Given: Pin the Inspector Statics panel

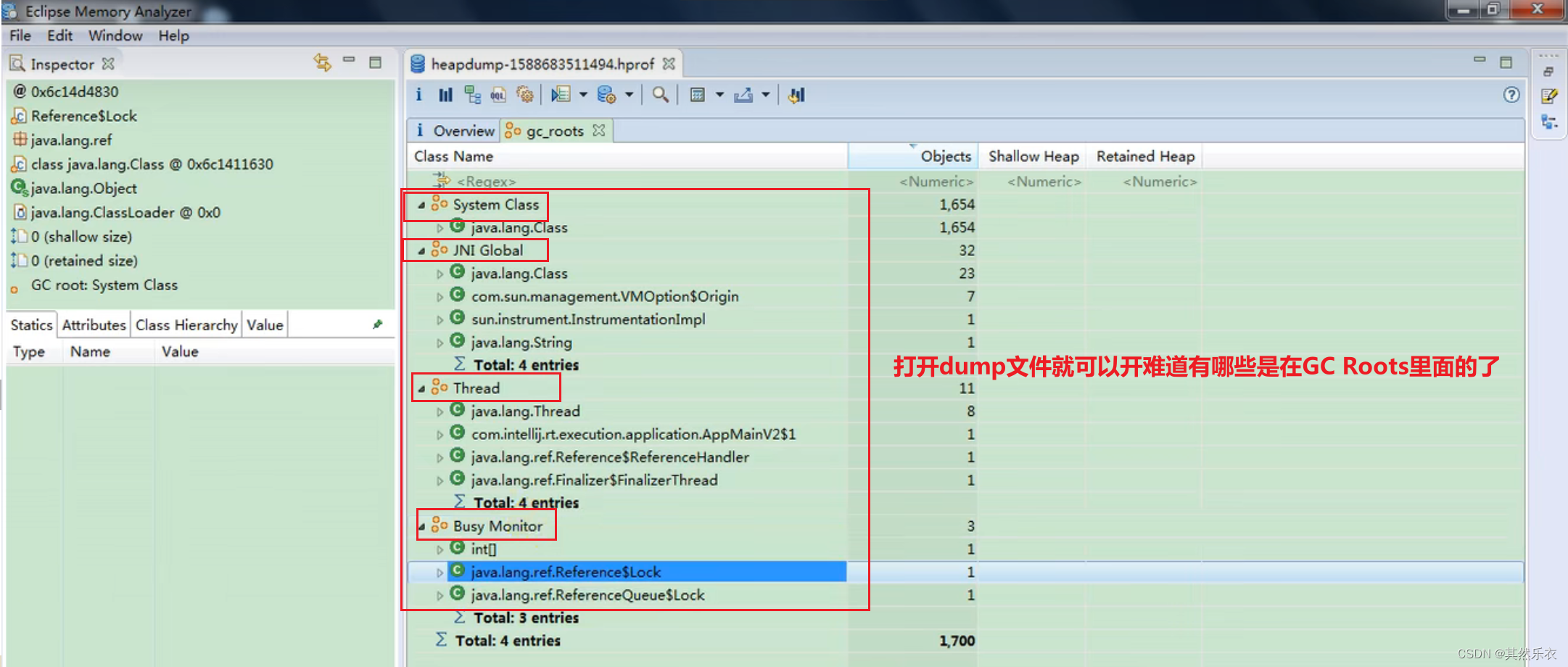Looking at the screenshot, I should (378, 324).
